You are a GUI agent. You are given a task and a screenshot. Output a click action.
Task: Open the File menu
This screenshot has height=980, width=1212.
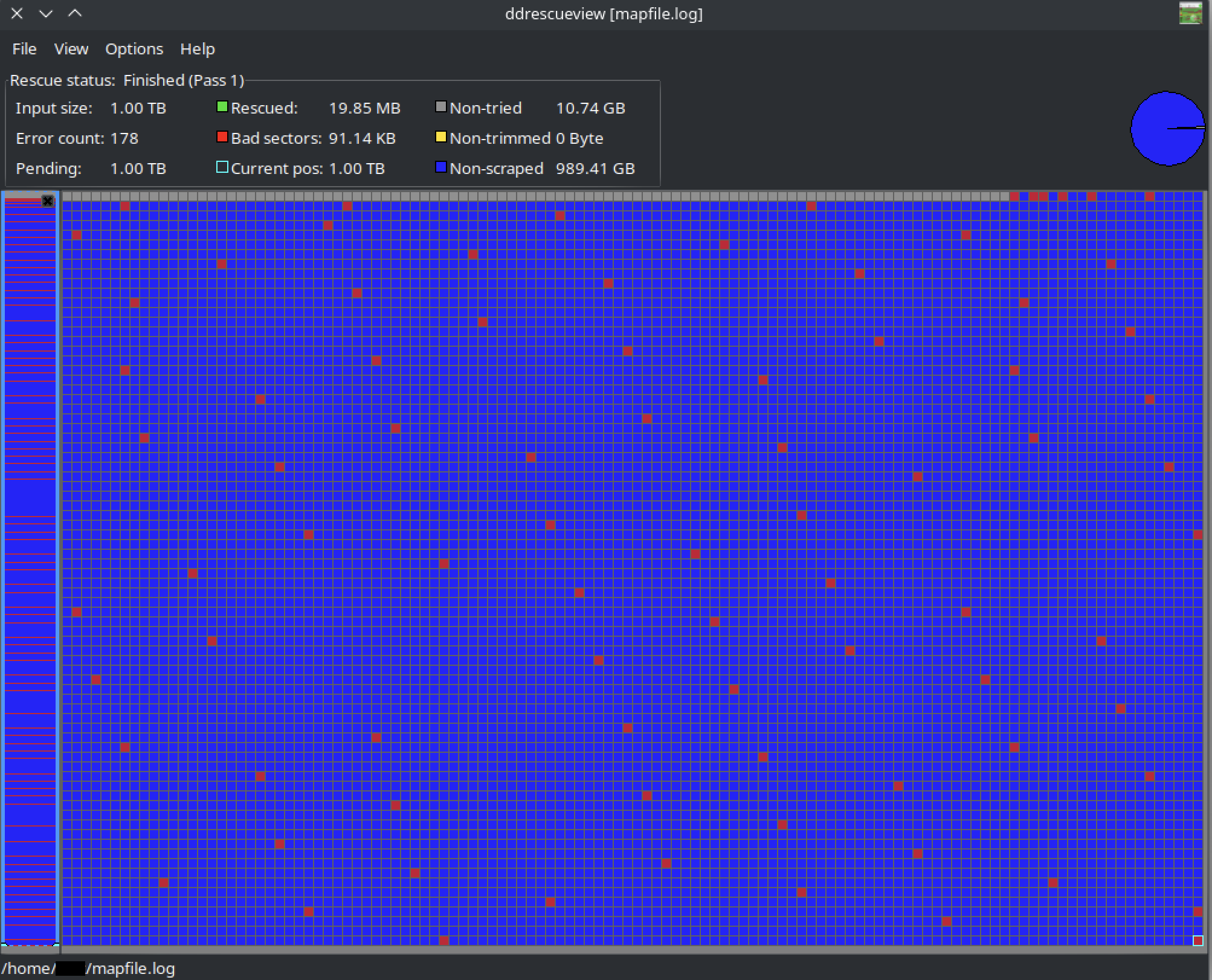coord(24,49)
